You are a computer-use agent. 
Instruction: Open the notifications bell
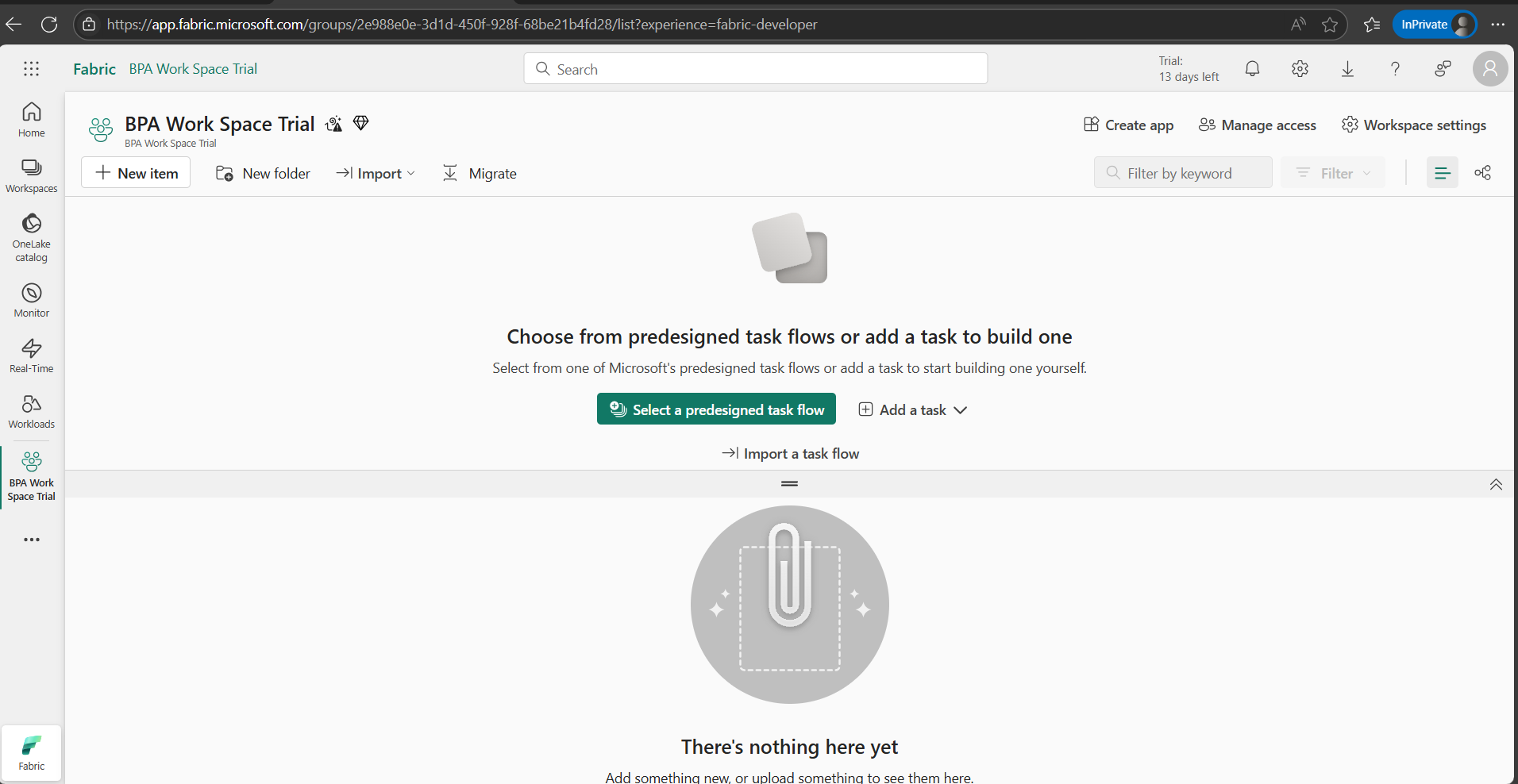tap(1252, 69)
